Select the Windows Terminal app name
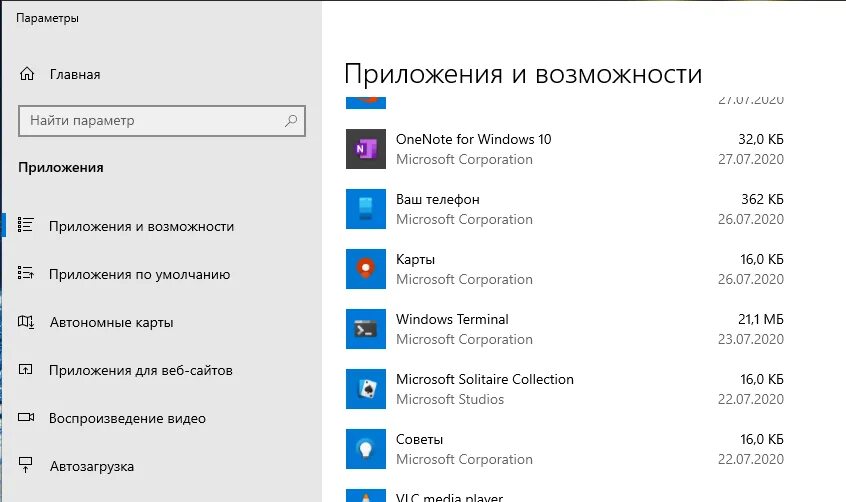Screen dimensions: 846x502 point(452,319)
